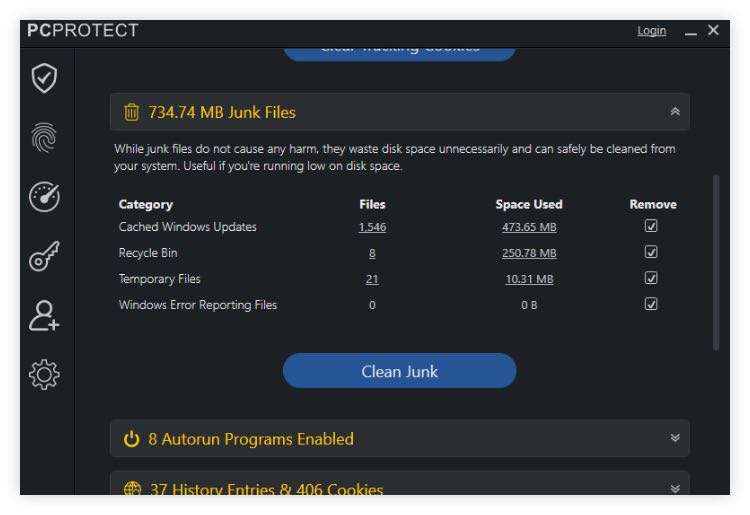Click the Clean Junk button
The width and height of the screenshot is (750, 515).
point(399,371)
